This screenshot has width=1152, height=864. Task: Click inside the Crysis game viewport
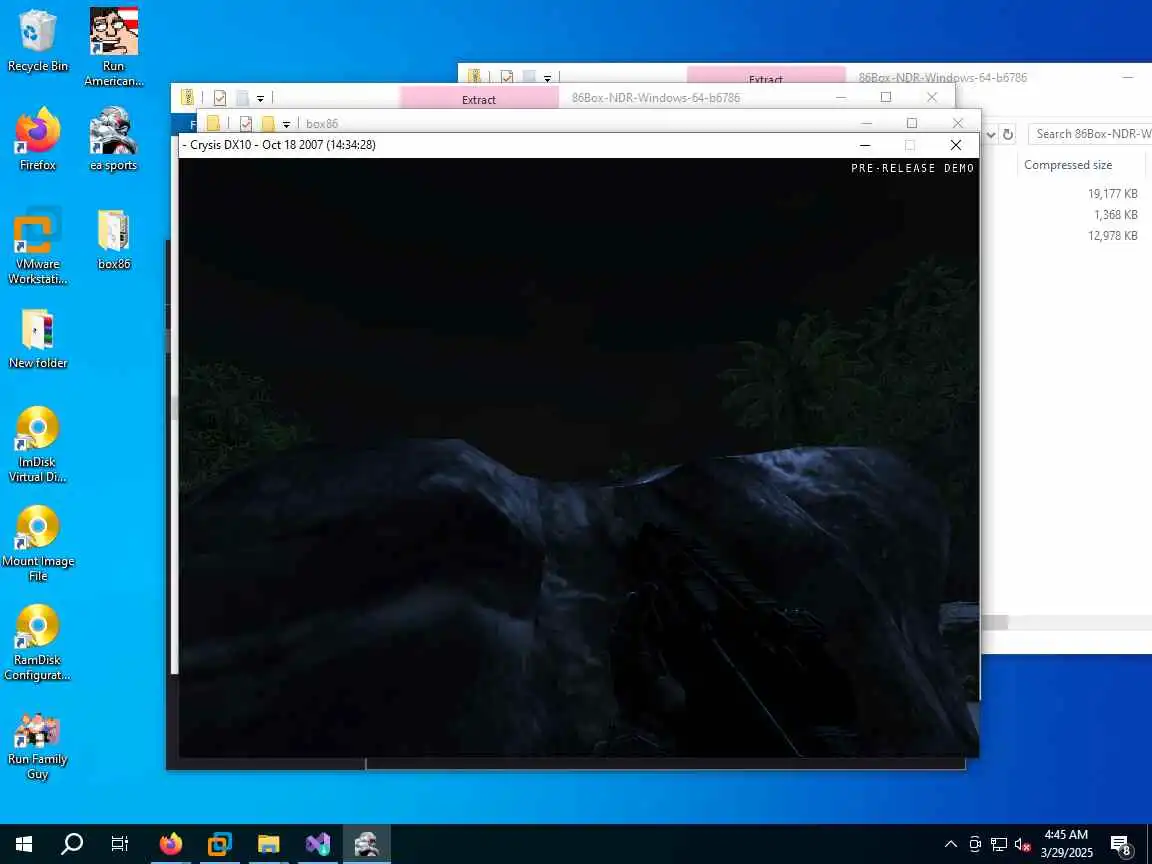[x=579, y=457]
